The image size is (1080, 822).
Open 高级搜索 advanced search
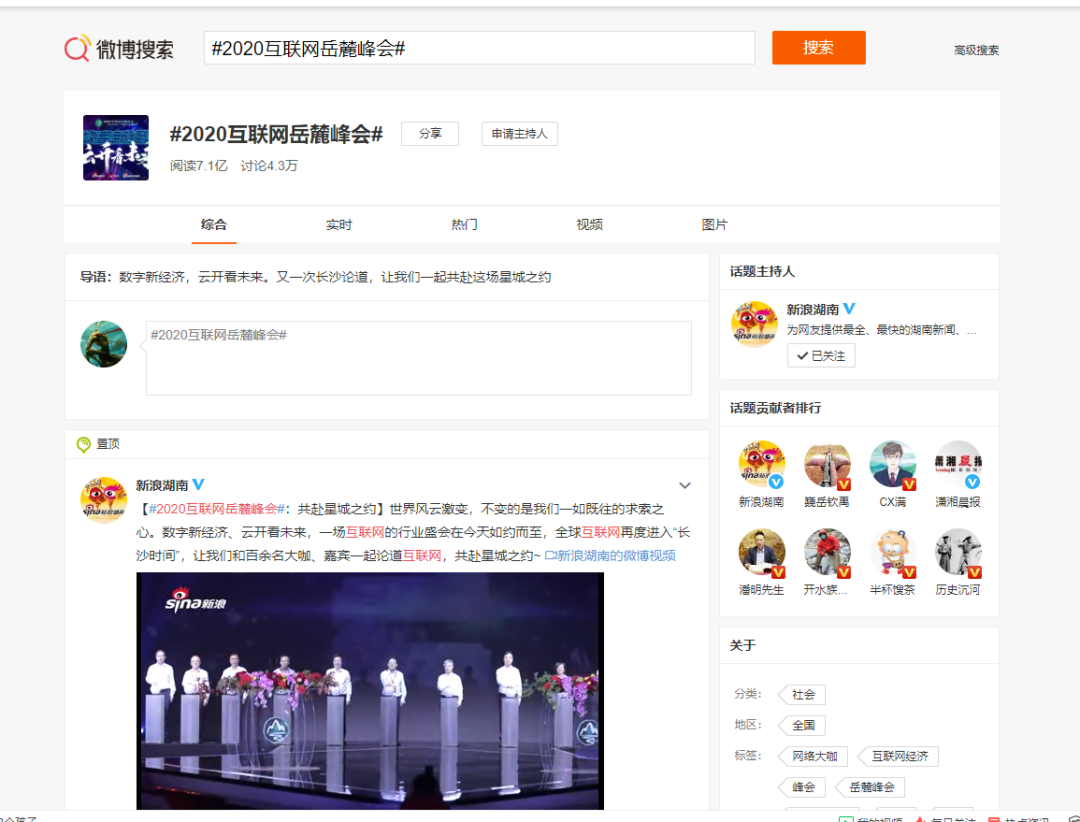tap(976, 50)
